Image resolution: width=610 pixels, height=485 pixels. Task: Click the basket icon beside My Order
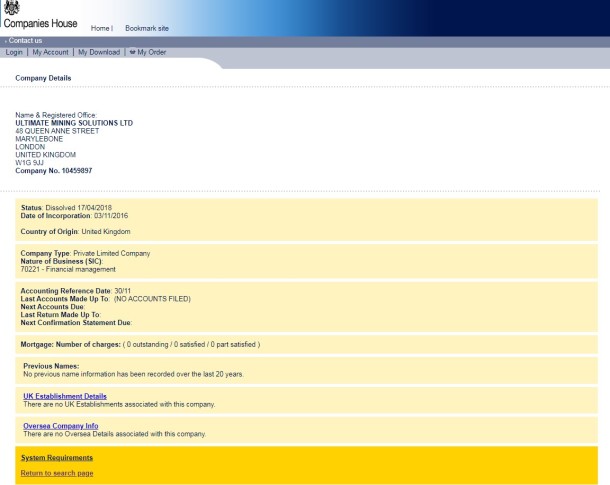tap(132, 52)
